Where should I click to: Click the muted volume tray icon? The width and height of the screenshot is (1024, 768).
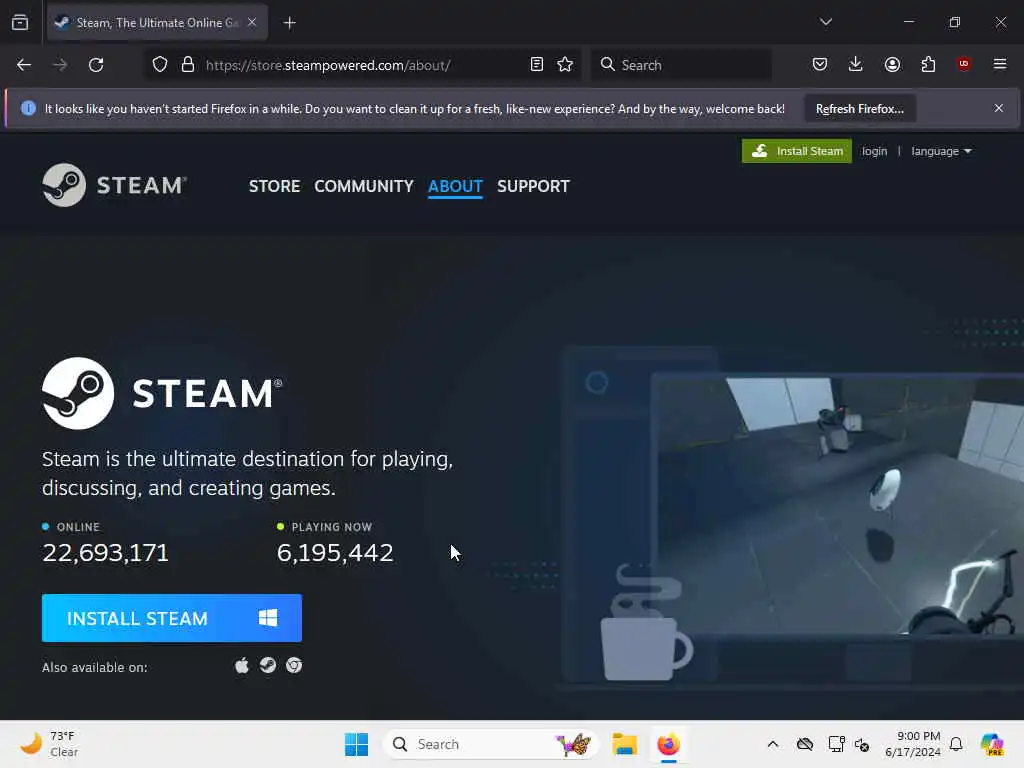(862, 744)
